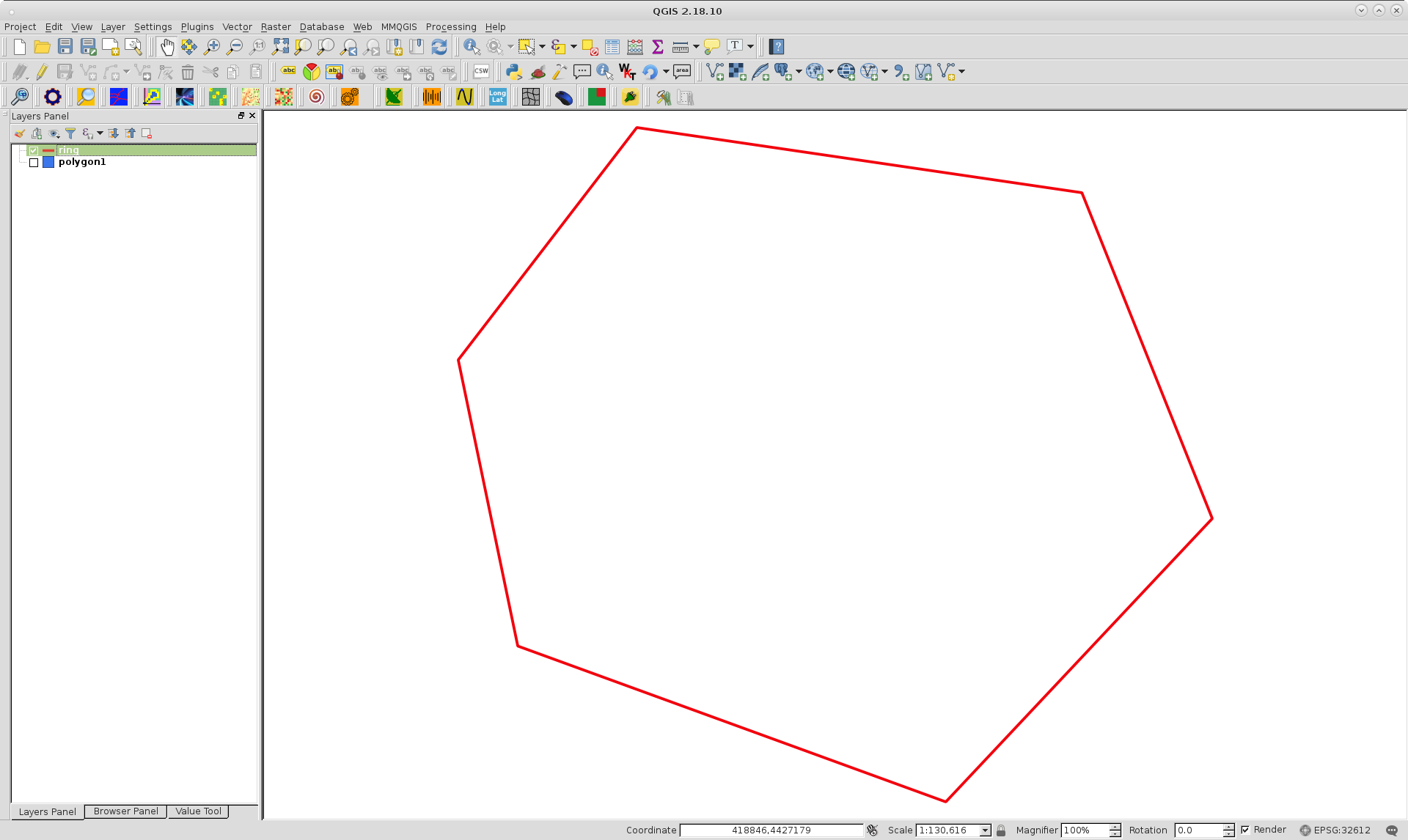Viewport: 1408px width, 840px height.
Task: Create a new project with the blank page icon
Action: tap(20, 47)
